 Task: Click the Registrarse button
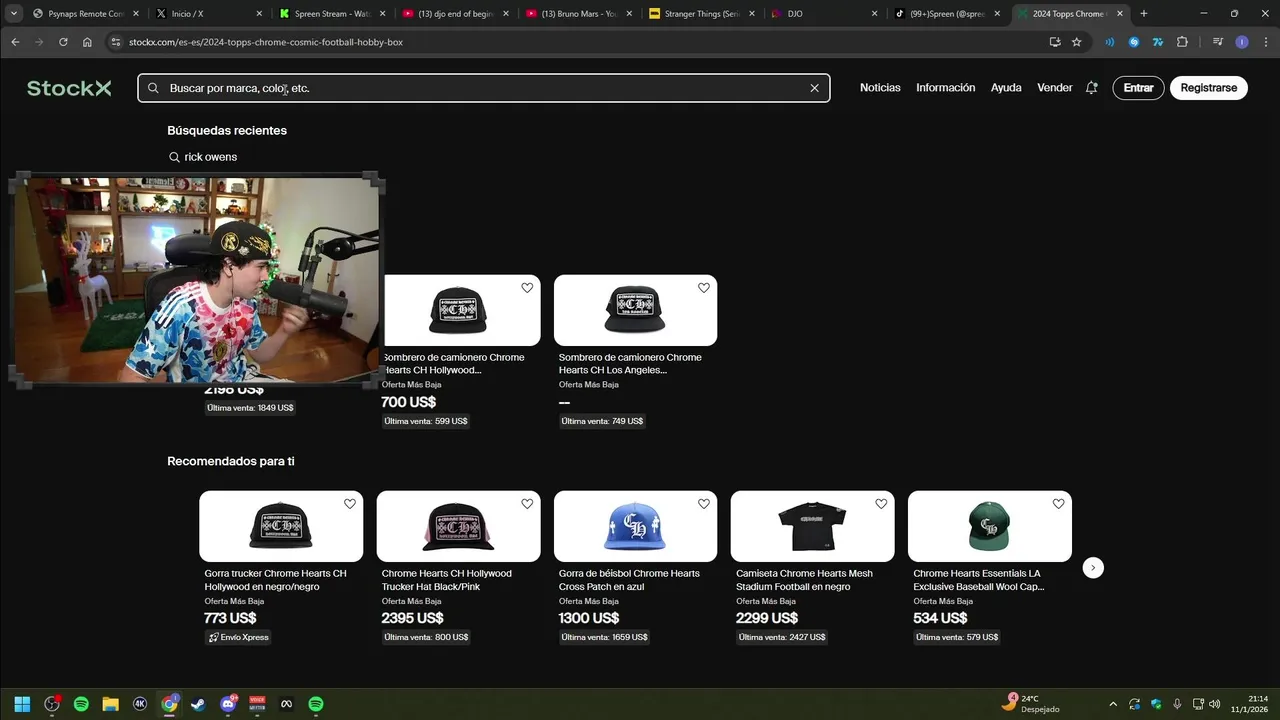click(x=1208, y=88)
